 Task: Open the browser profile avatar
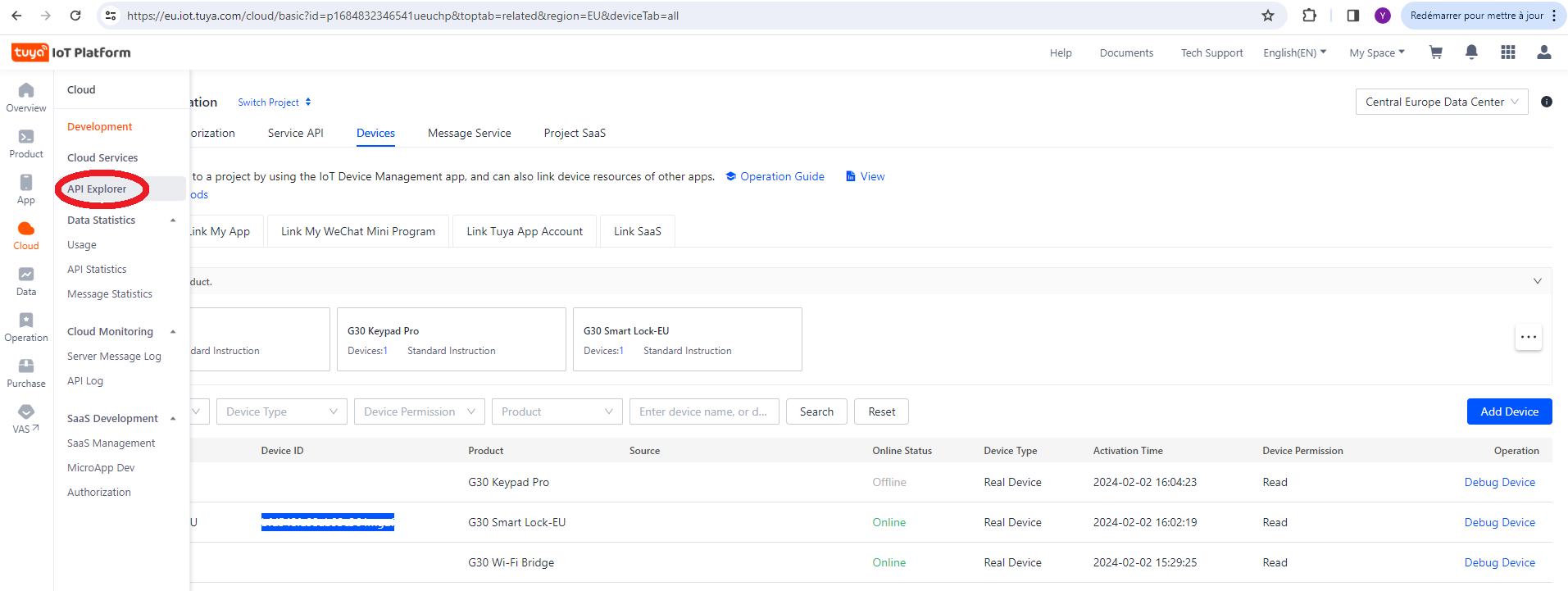point(1383,16)
